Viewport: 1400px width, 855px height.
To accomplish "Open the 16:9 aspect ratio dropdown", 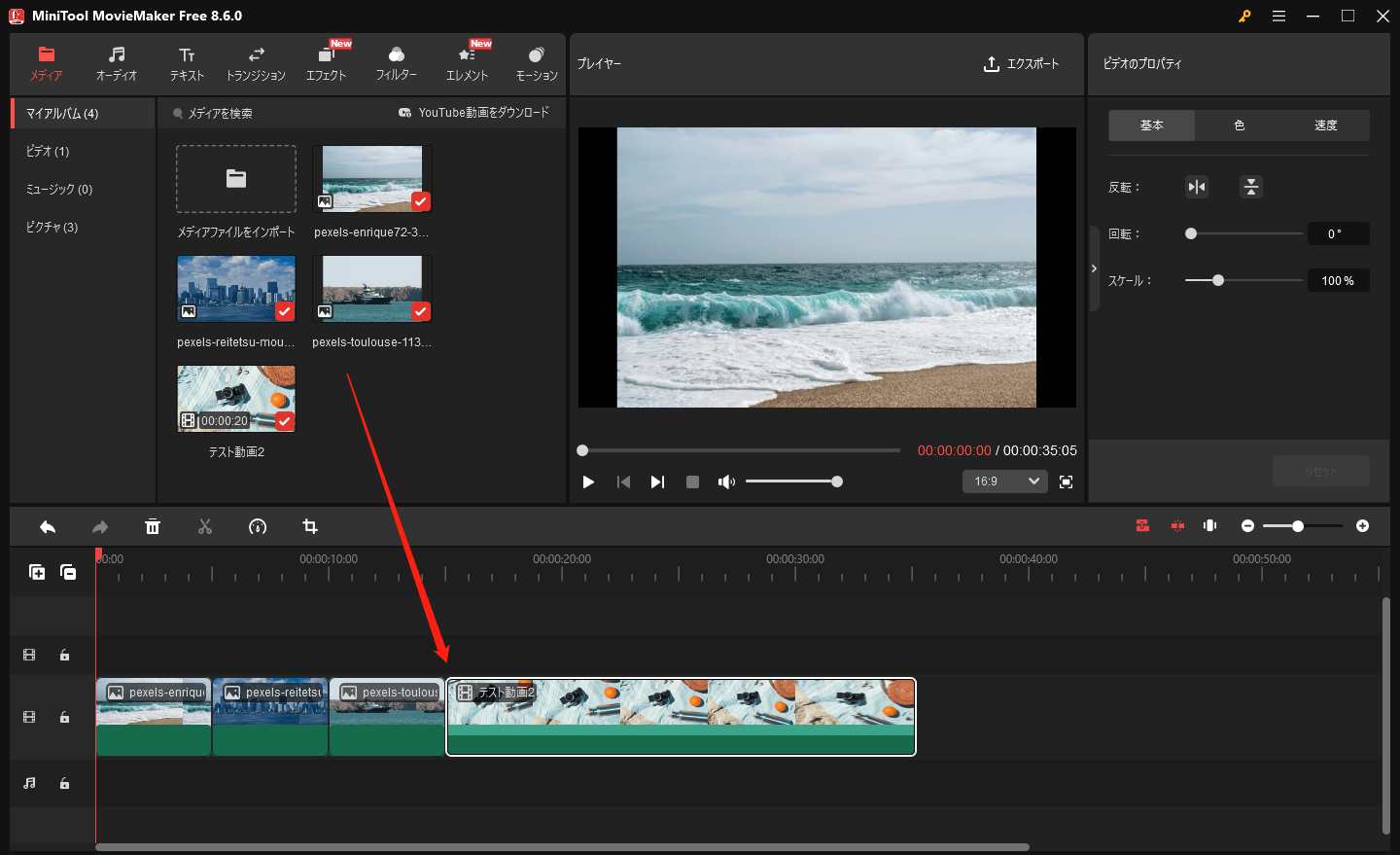I will coord(1004,481).
